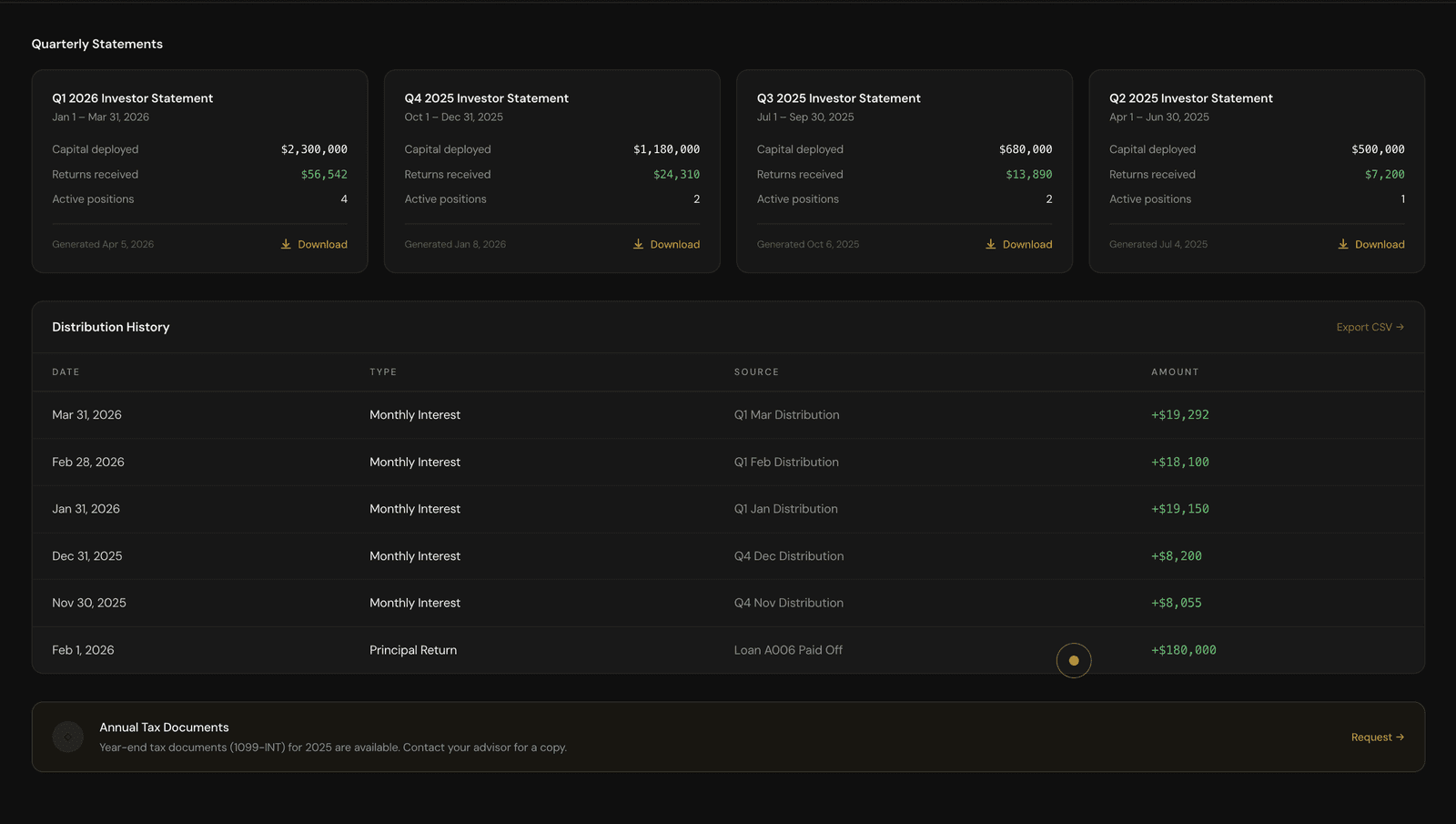Viewport: 1456px width, 824px height.
Task: Select the Principal Return Loan A006 row
Action: pyautogui.click(x=728, y=650)
